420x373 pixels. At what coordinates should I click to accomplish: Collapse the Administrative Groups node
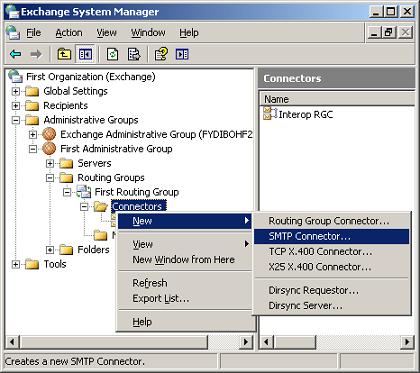click(15, 120)
